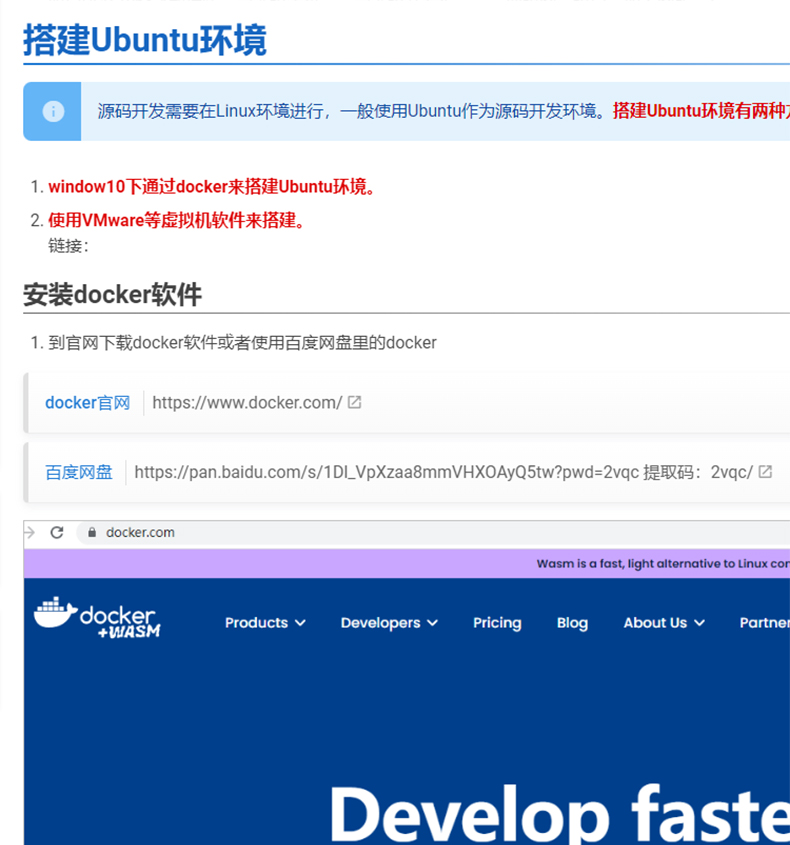Open the https://www.docker.com/ link

point(247,403)
